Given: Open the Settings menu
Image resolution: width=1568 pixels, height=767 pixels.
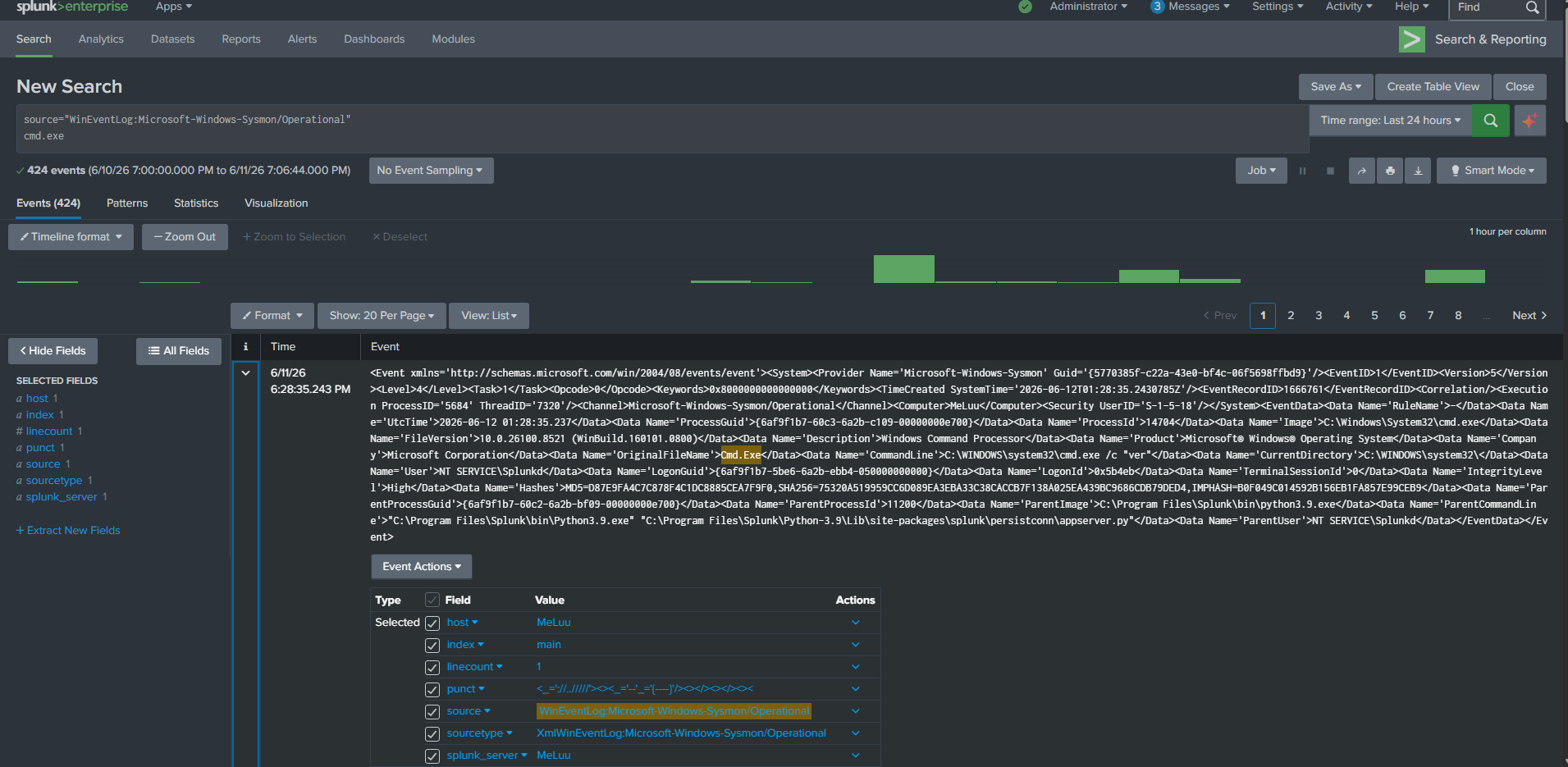Looking at the screenshot, I should tap(1278, 7).
